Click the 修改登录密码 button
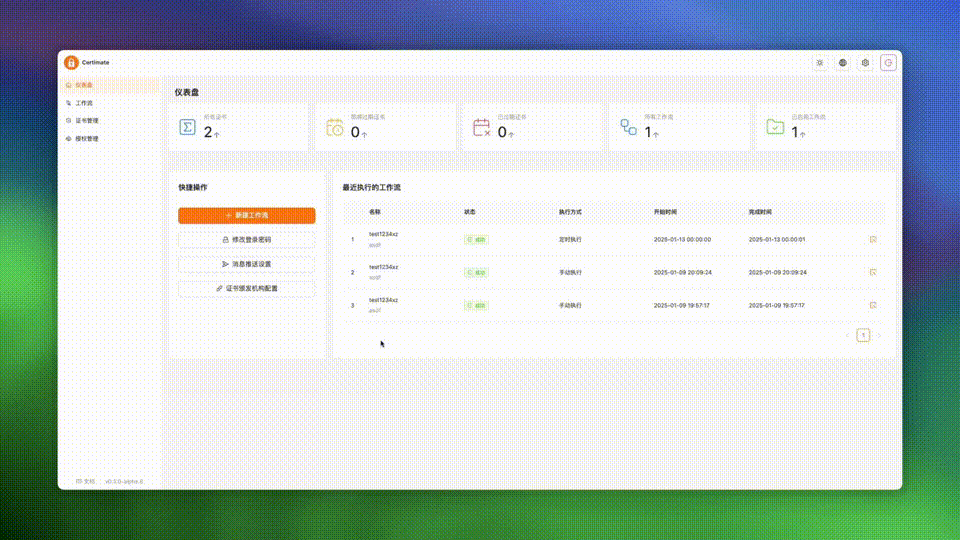This screenshot has height=540, width=960. 246,240
